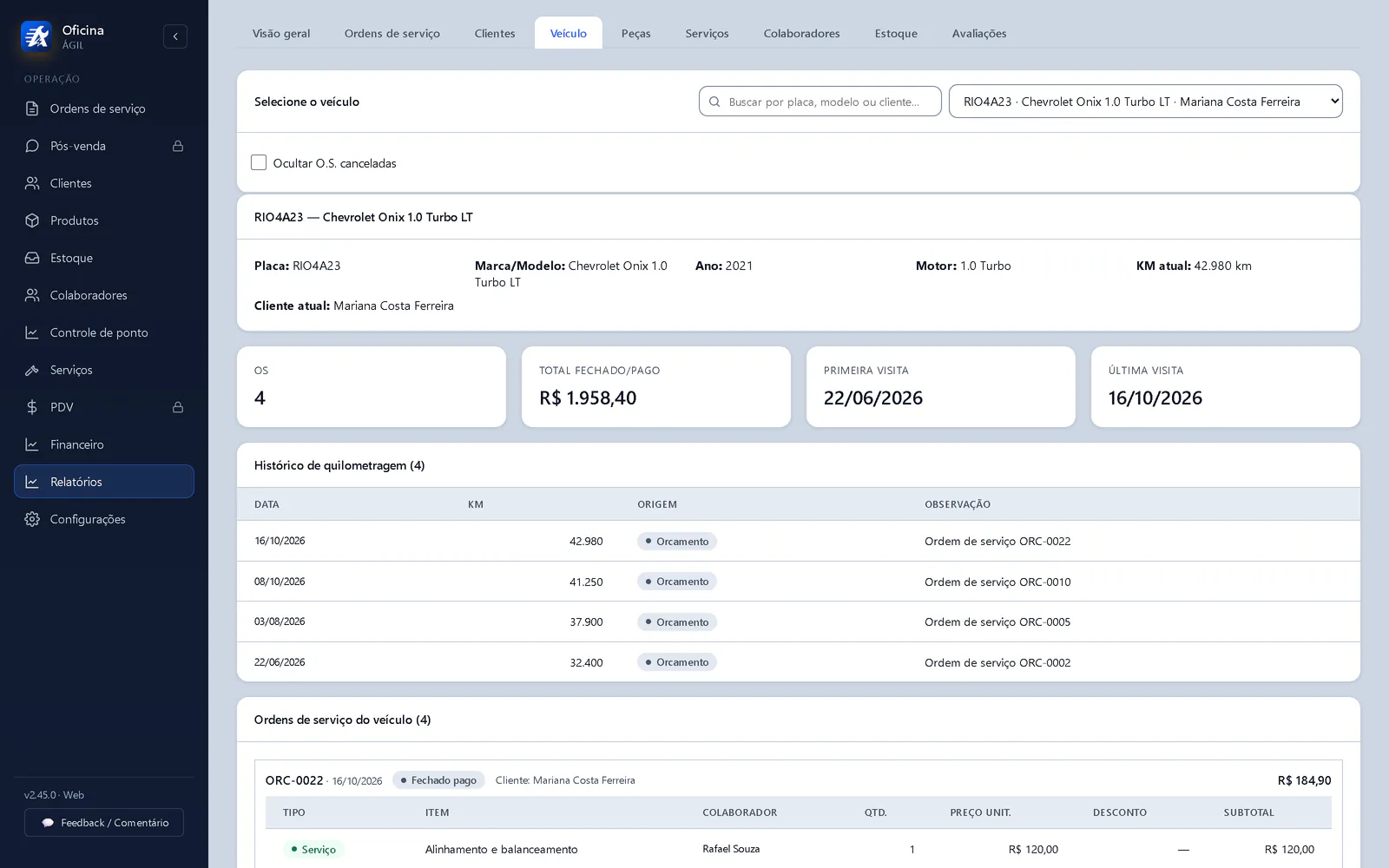Click the Serviços wrench icon in sidebar
The height and width of the screenshot is (868, 1389).
(32, 370)
